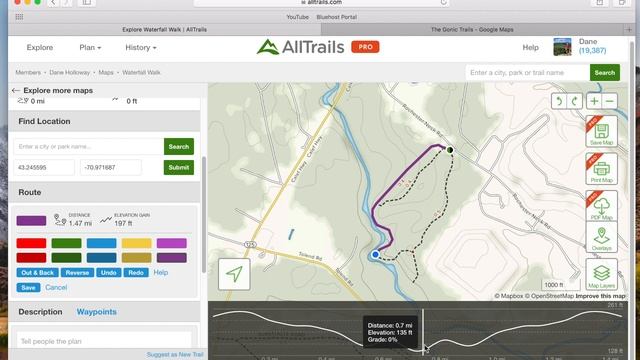Submit the coordinates

point(179,167)
